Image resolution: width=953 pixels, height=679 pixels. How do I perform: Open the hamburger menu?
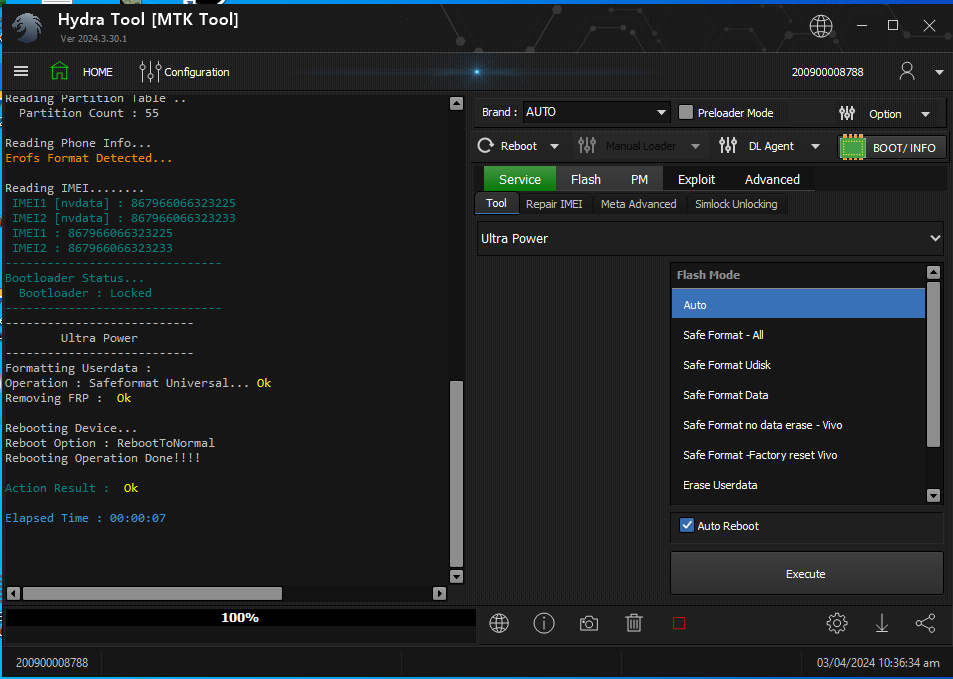(x=21, y=72)
